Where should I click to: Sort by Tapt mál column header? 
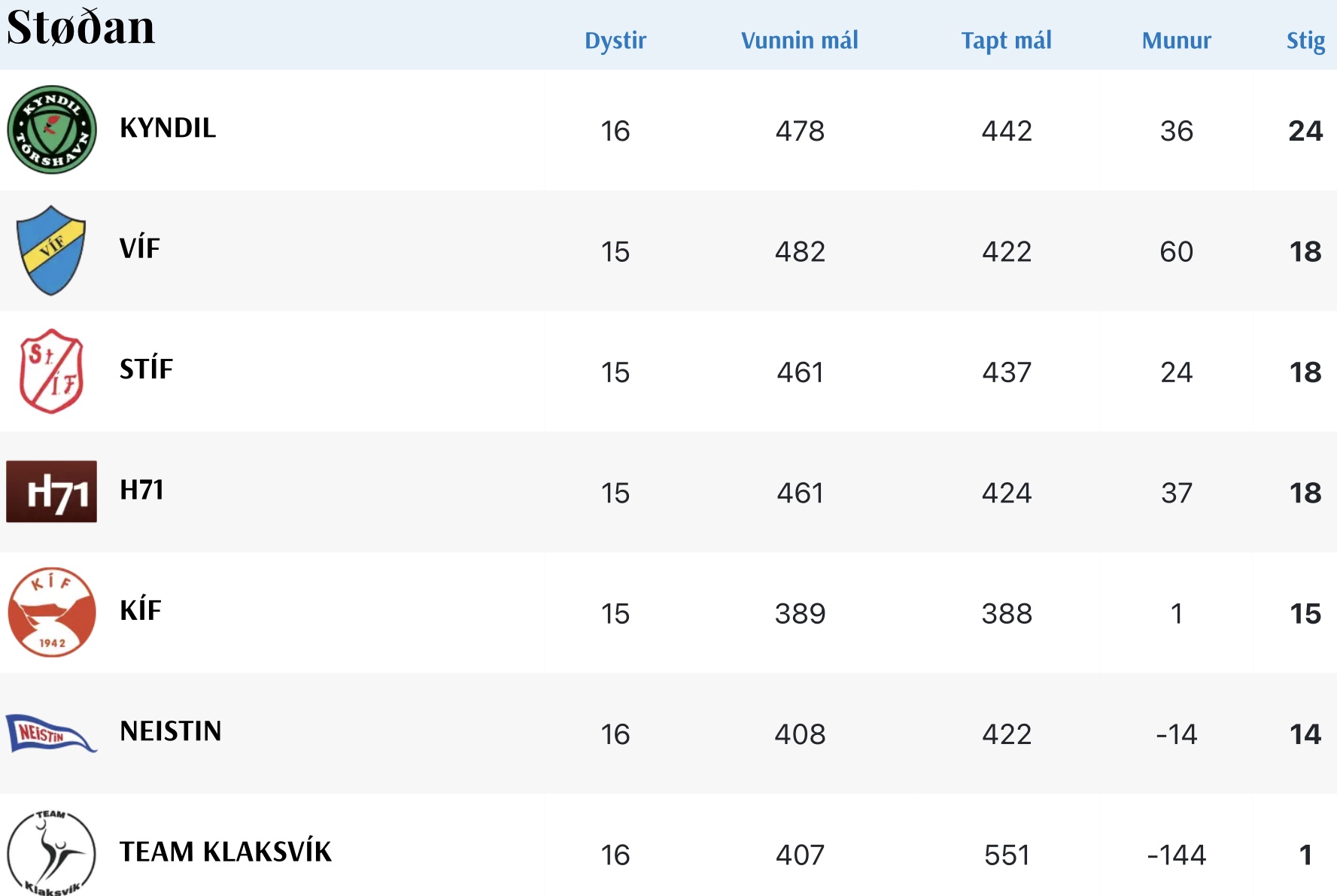click(1006, 41)
